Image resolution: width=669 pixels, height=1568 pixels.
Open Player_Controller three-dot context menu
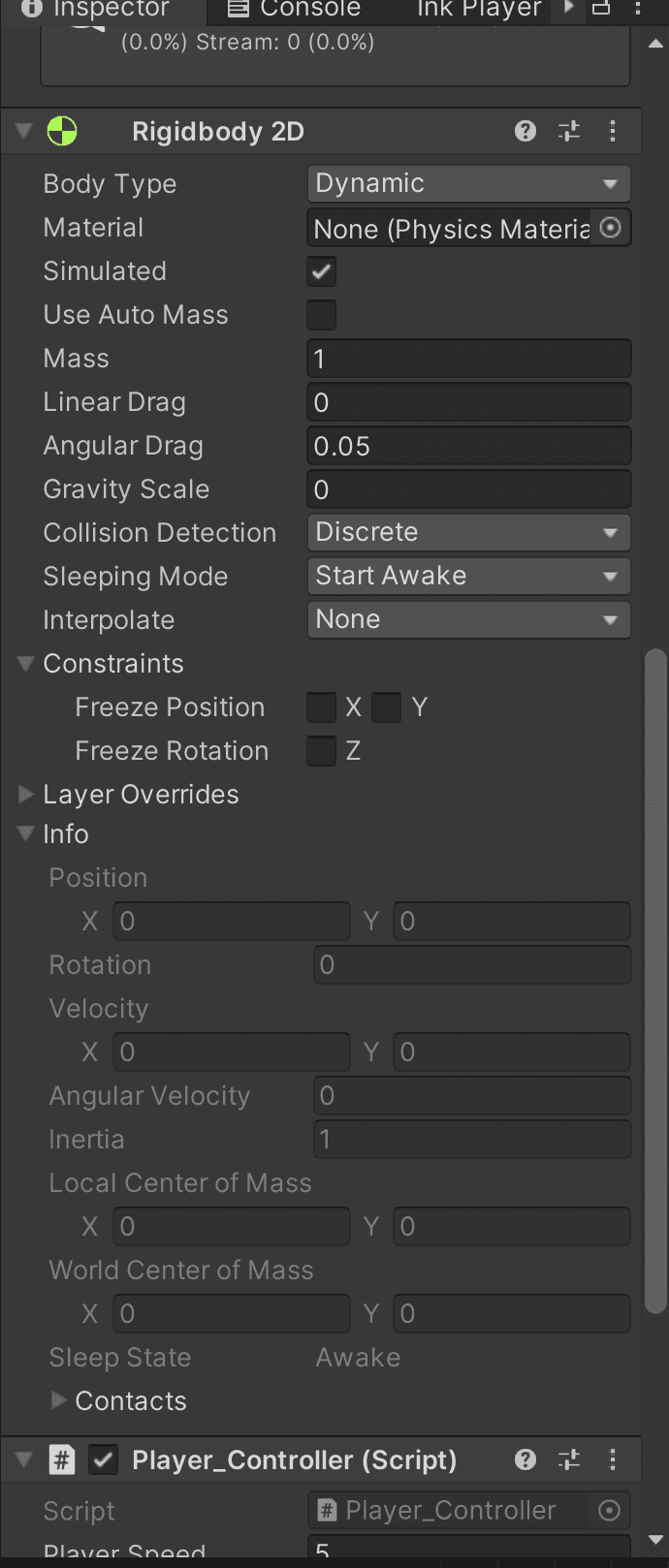click(613, 1459)
